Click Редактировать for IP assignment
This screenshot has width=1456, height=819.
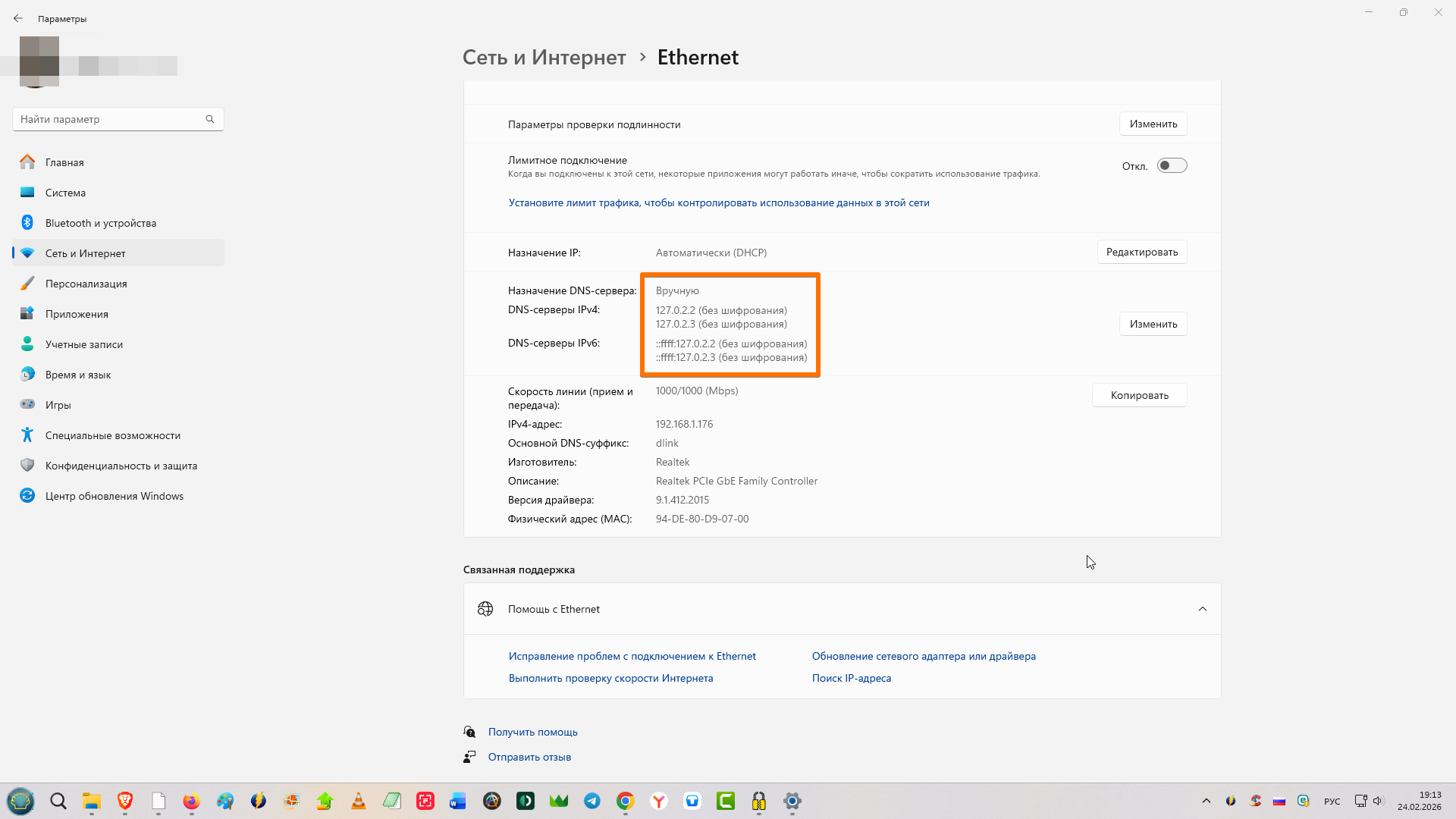click(1141, 252)
